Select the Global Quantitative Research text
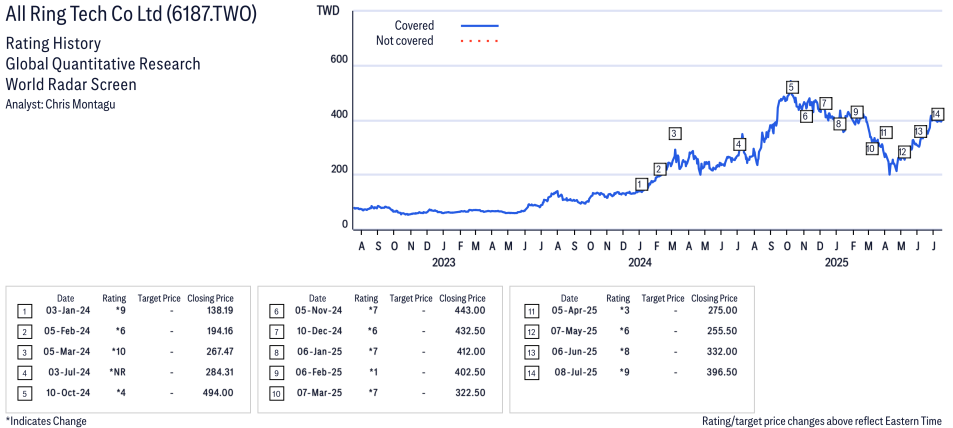Viewport: 953px width, 428px height. tap(102, 64)
